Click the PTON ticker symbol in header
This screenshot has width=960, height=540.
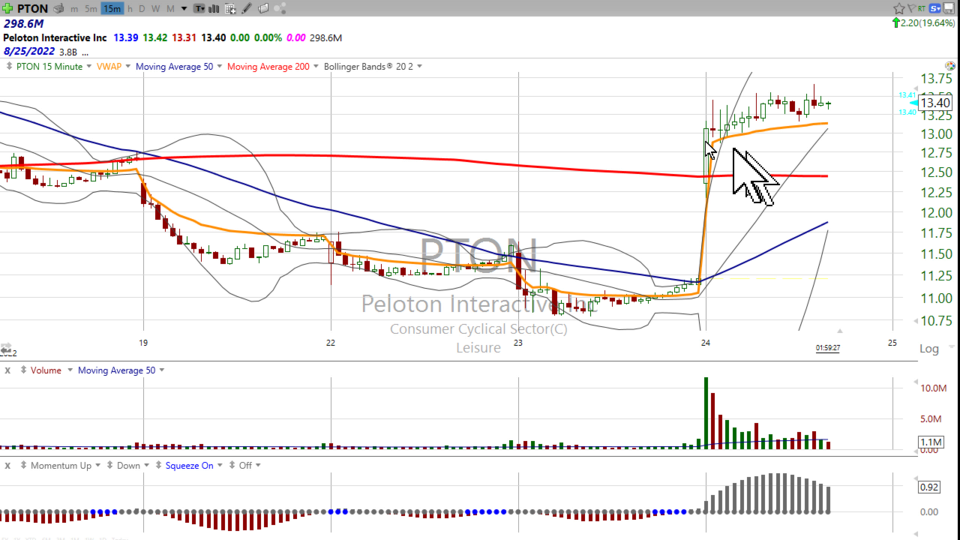(32, 9)
